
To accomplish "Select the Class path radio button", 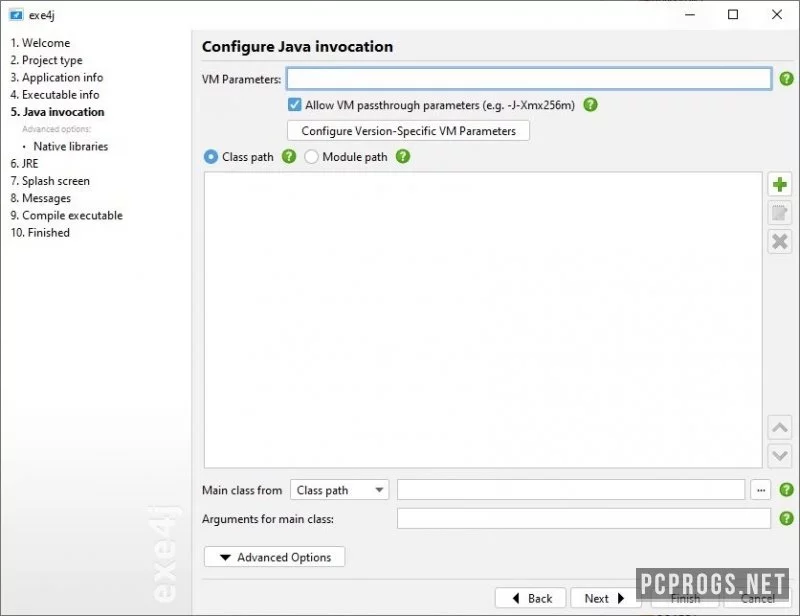I will 211,157.
